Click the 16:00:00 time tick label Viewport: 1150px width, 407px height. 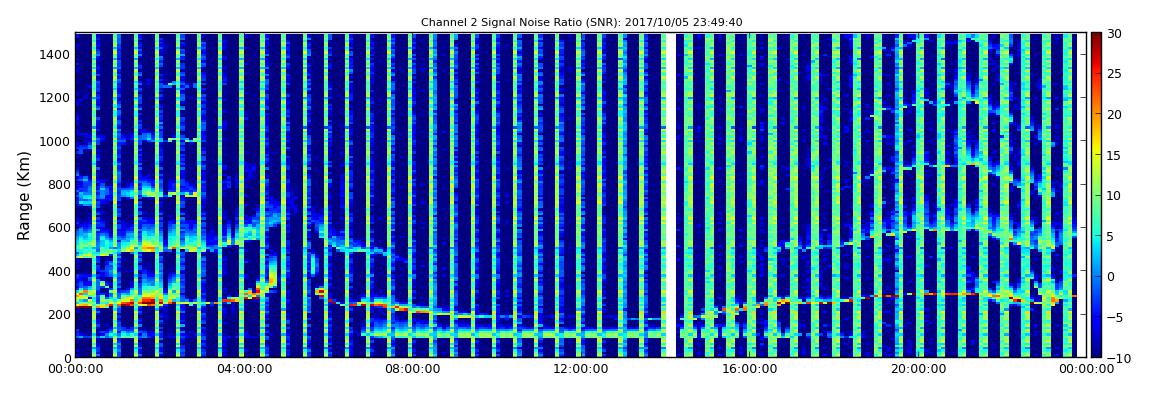[x=750, y=370]
